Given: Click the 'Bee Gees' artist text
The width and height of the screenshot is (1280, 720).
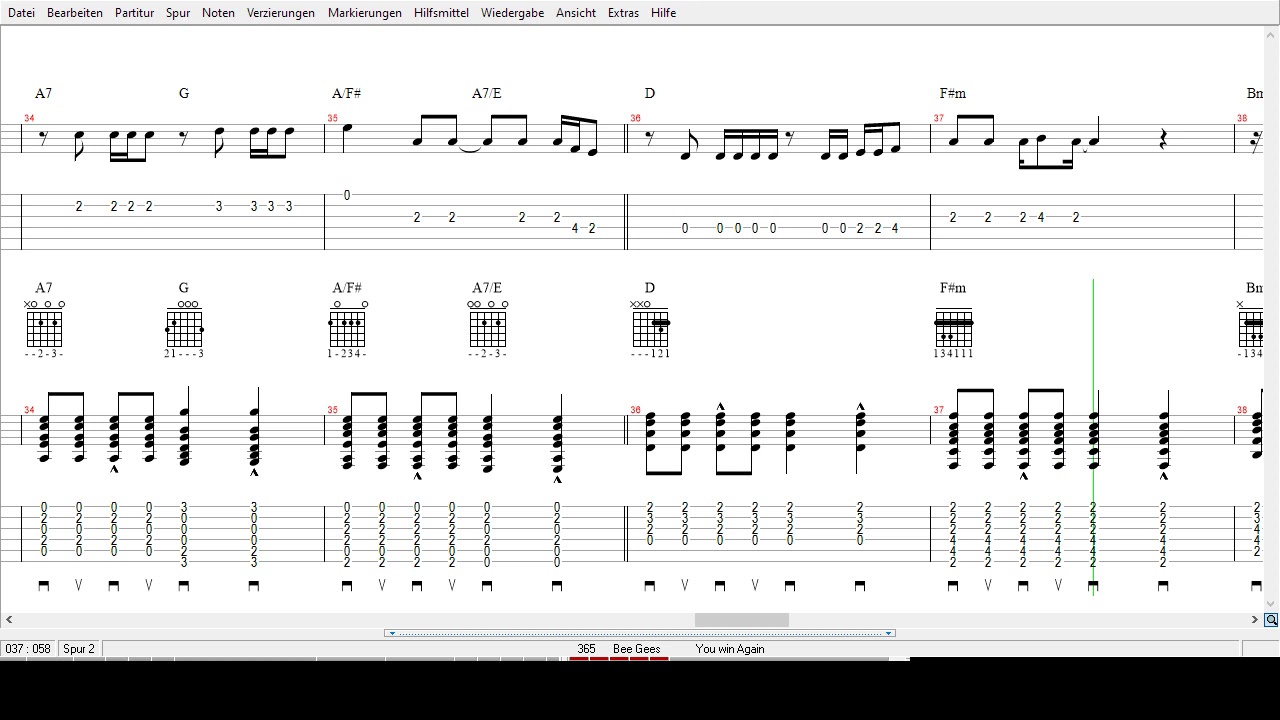Looking at the screenshot, I should click(x=637, y=649).
